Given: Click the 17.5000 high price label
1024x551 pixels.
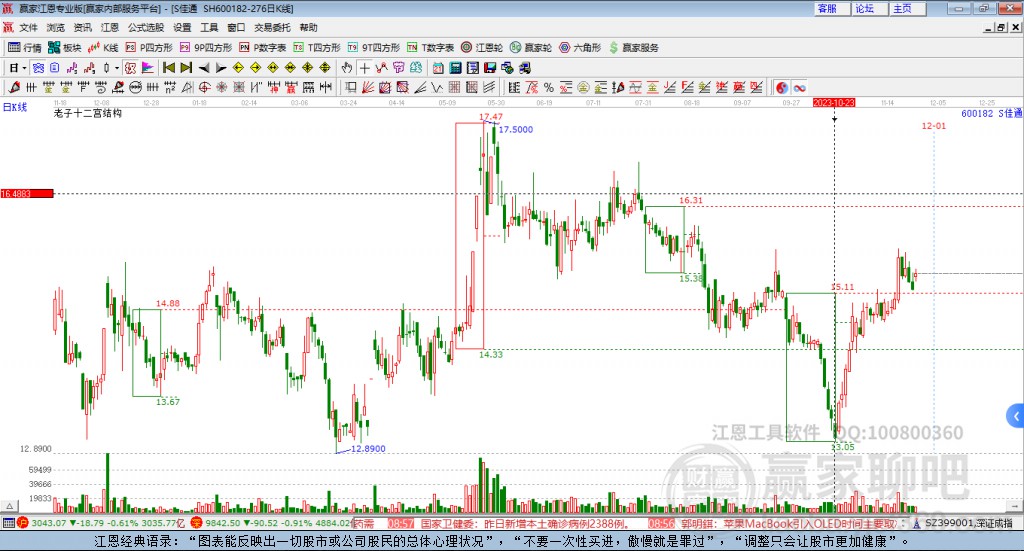Looking at the screenshot, I should point(516,129).
